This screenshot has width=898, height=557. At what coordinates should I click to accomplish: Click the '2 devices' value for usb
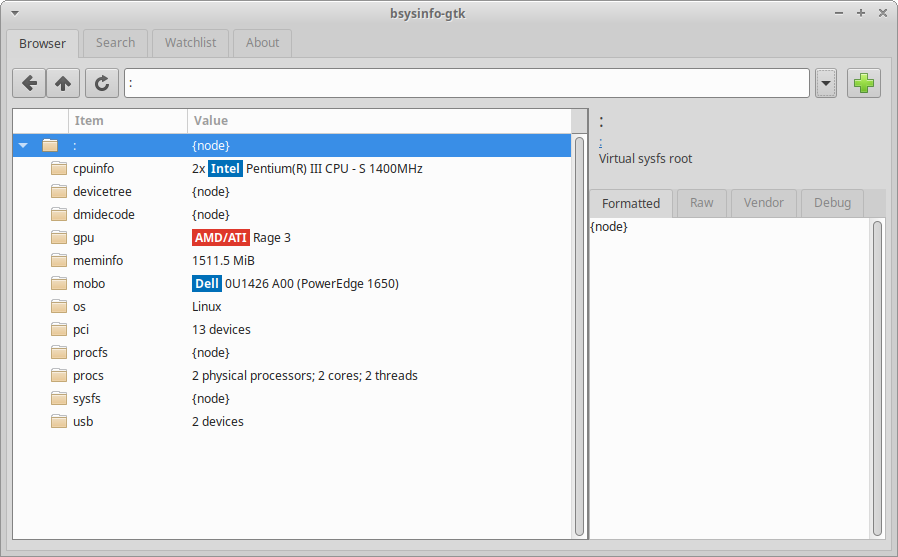click(x=218, y=421)
